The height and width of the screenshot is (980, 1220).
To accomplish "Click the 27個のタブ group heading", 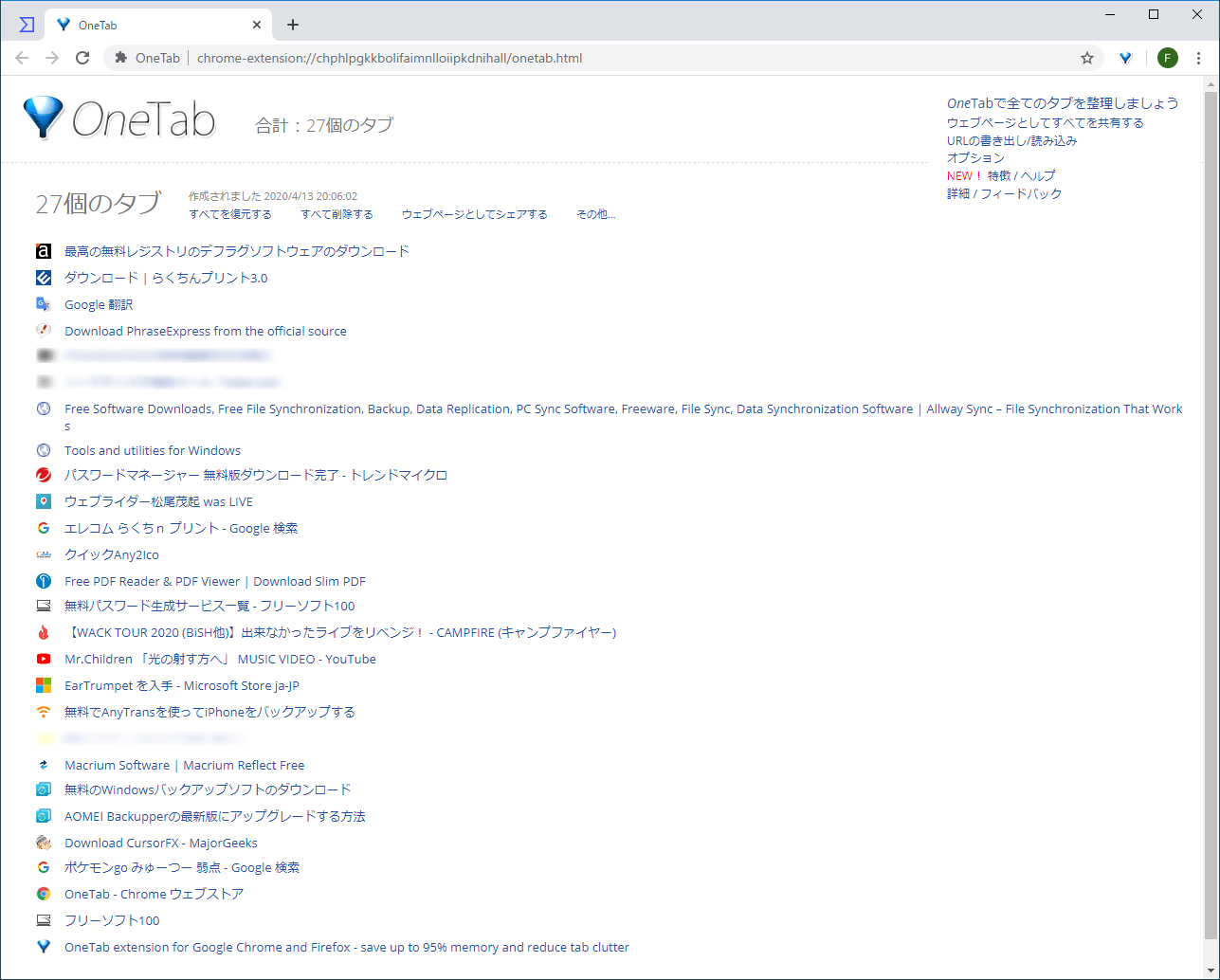I will (x=99, y=204).
